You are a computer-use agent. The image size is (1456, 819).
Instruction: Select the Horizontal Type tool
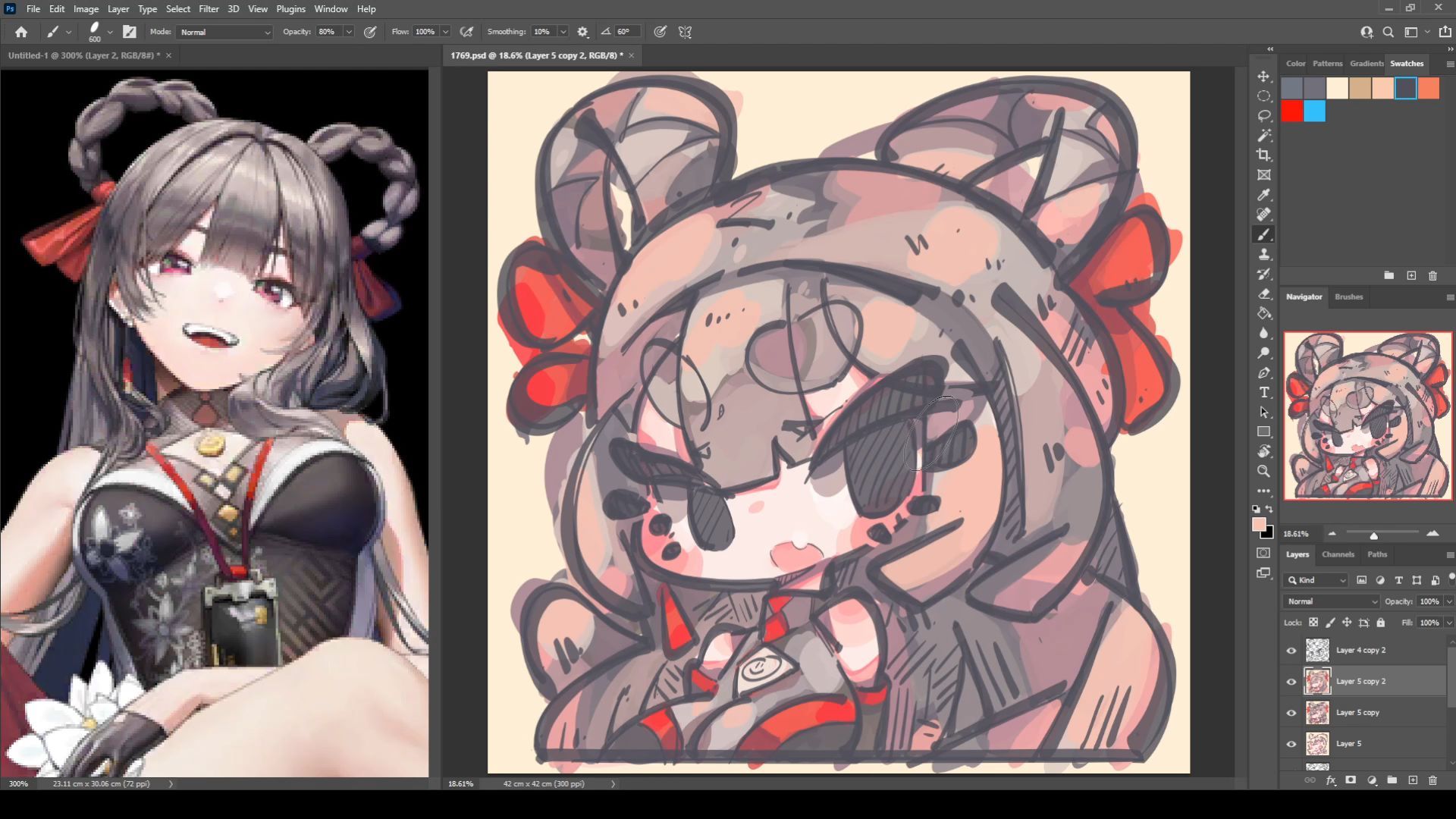pyautogui.click(x=1264, y=393)
